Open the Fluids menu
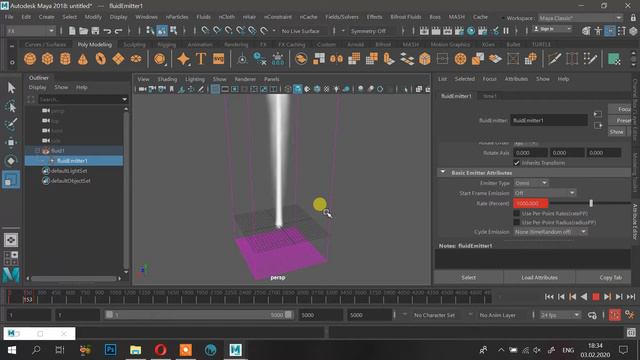 [x=203, y=17]
